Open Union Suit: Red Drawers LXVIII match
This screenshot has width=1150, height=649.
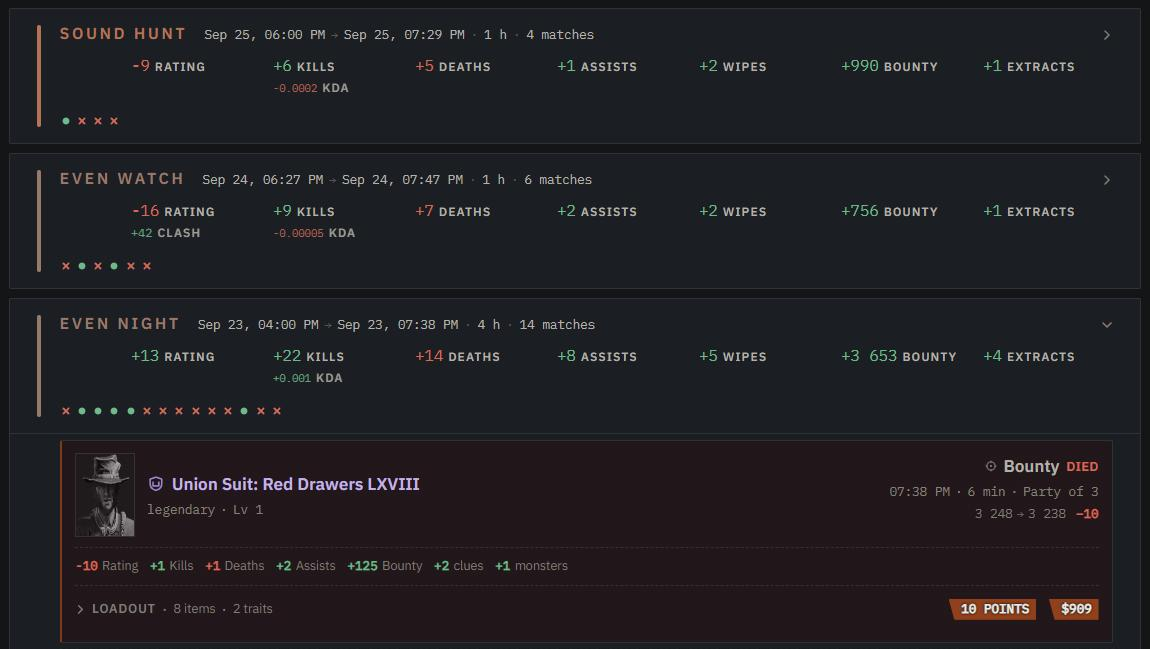click(296, 484)
